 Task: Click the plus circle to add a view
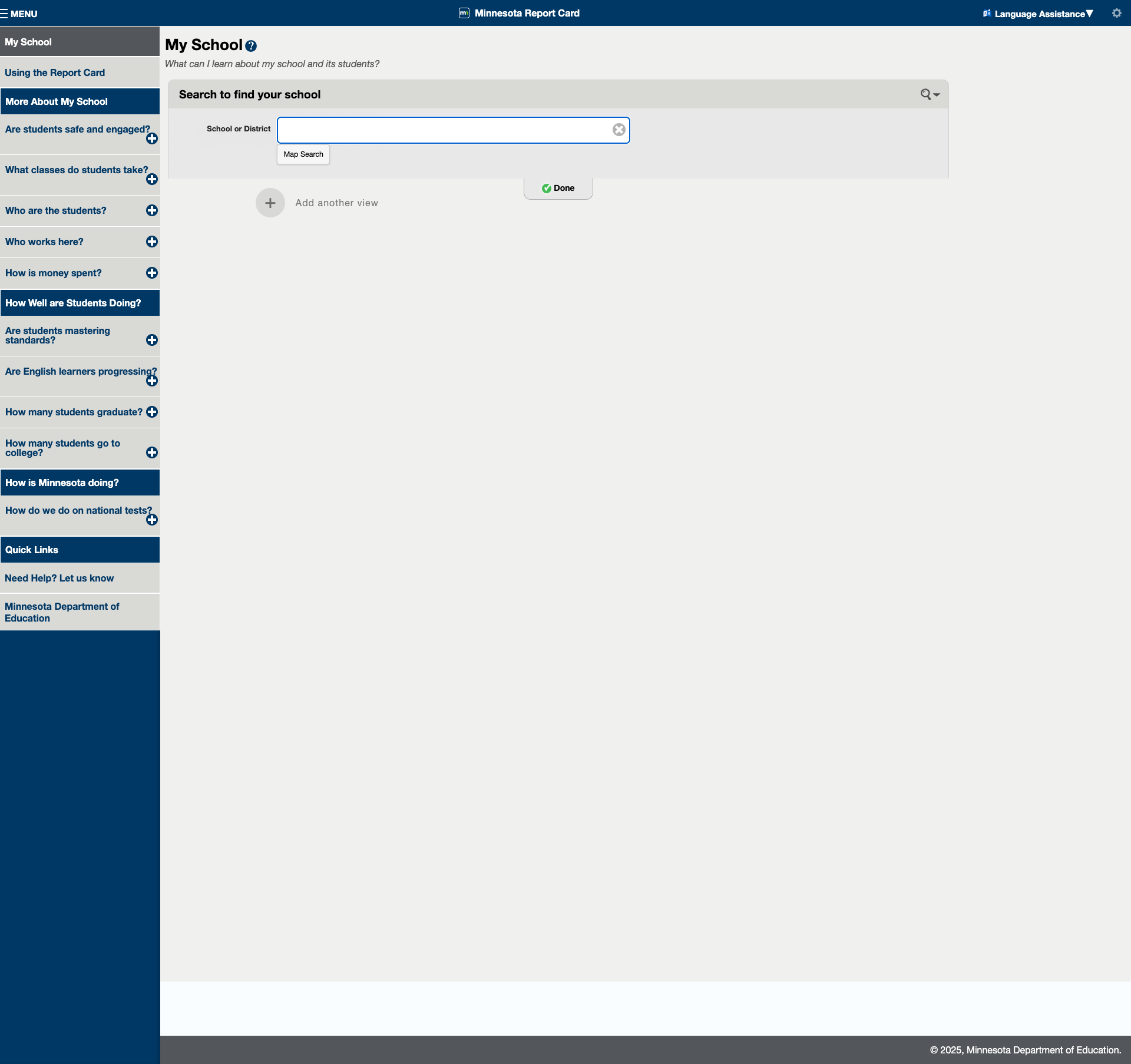click(x=270, y=203)
